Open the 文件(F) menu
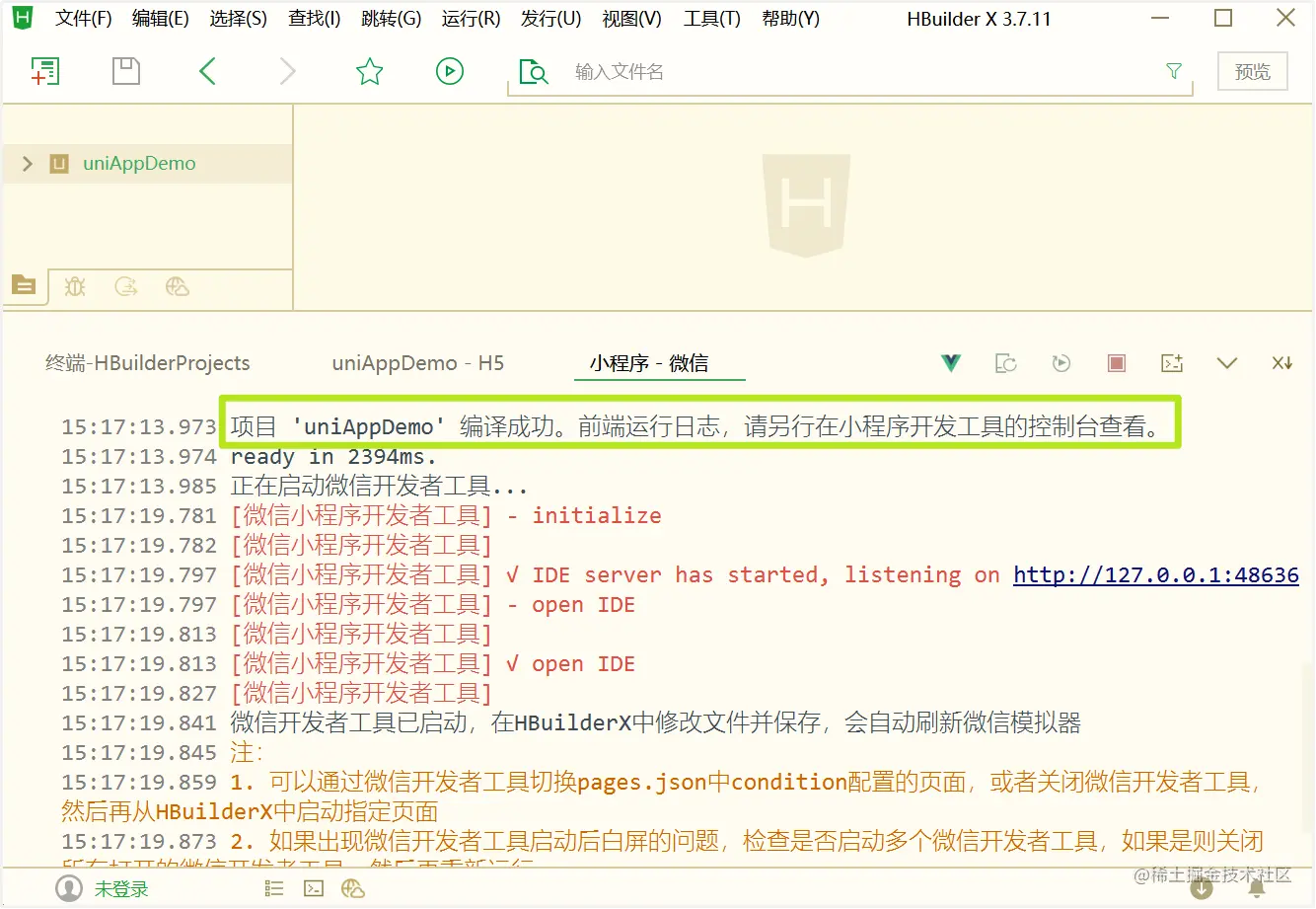 click(x=84, y=19)
